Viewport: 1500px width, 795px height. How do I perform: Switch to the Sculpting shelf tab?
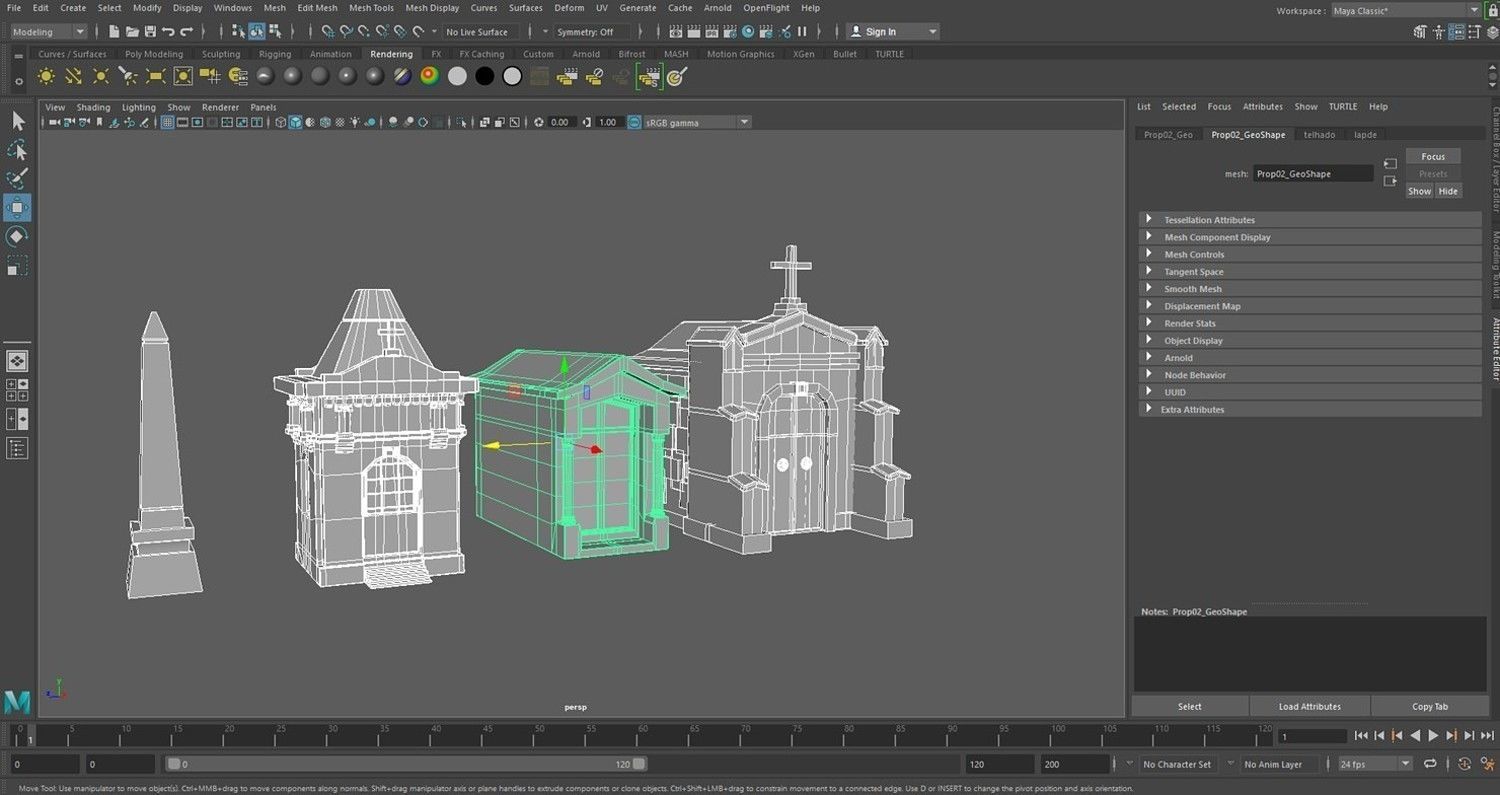pos(221,54)
